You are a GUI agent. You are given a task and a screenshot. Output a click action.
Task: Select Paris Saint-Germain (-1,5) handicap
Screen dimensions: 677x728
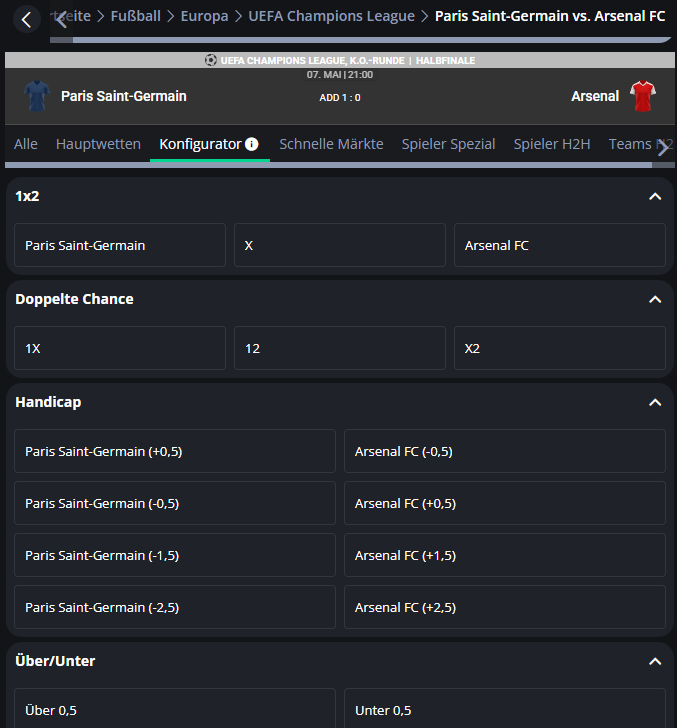point(175,555)
